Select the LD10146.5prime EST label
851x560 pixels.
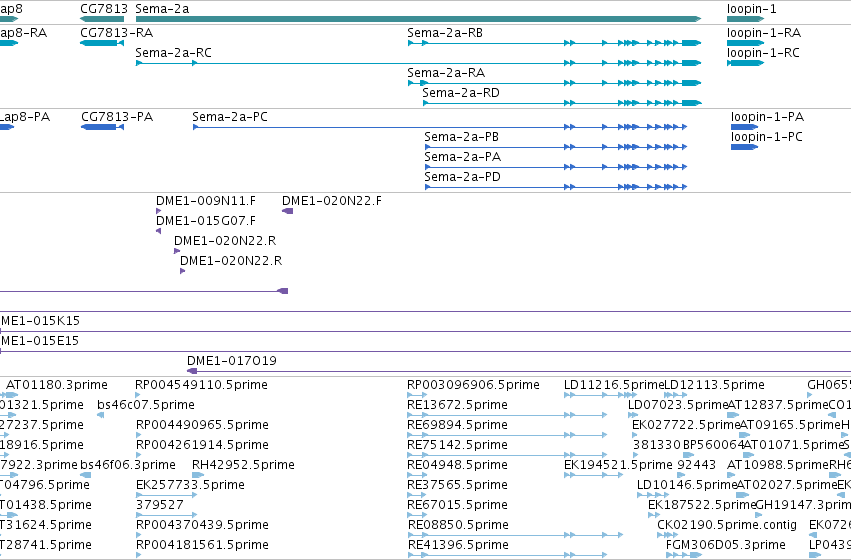687,486
